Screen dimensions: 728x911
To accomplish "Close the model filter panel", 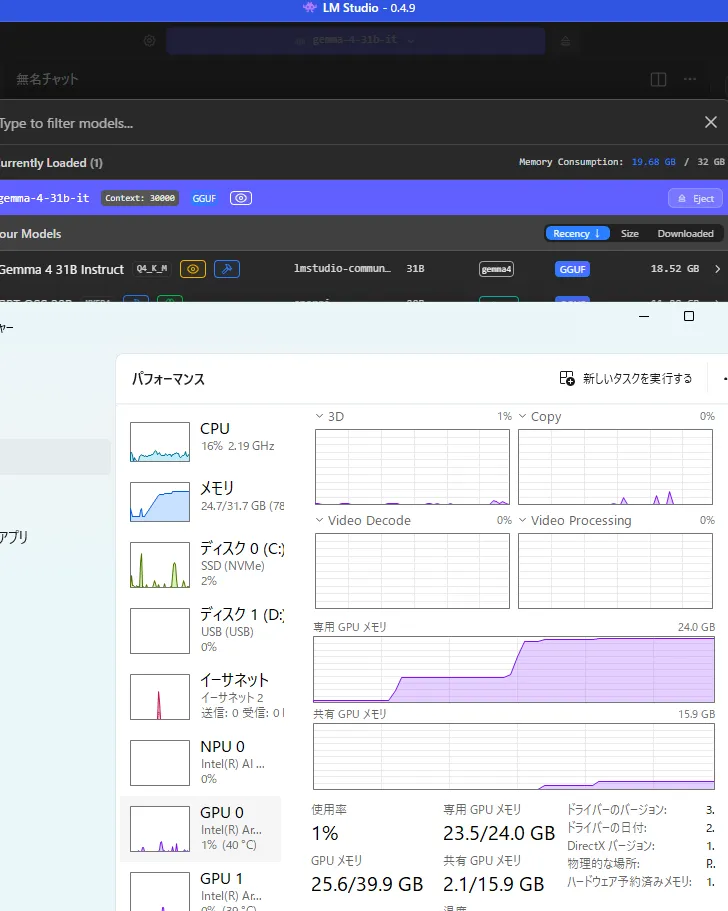I will 710,122.
